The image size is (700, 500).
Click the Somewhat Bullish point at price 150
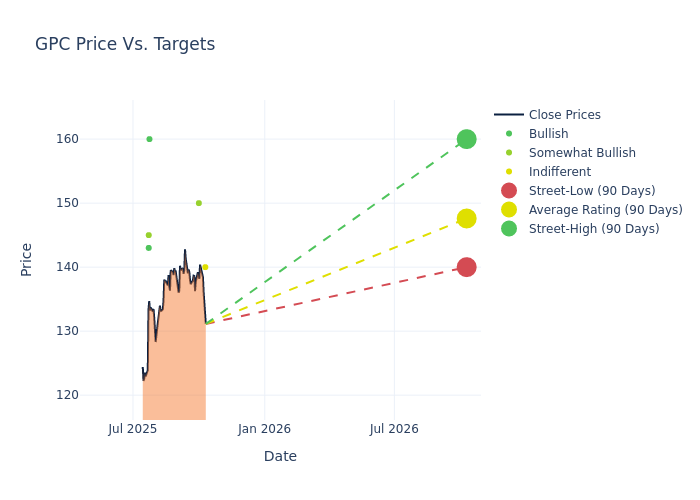point(199,203)
